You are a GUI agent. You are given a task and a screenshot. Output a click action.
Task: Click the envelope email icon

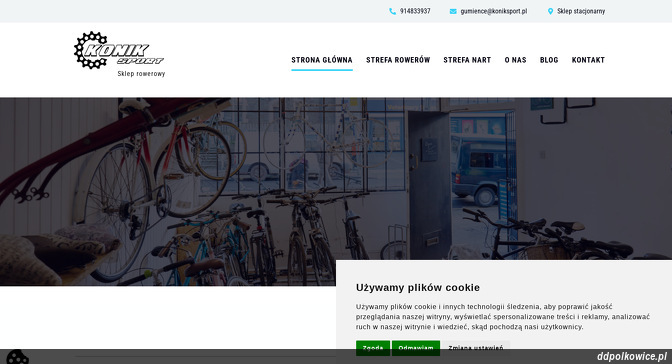(453, 12)
